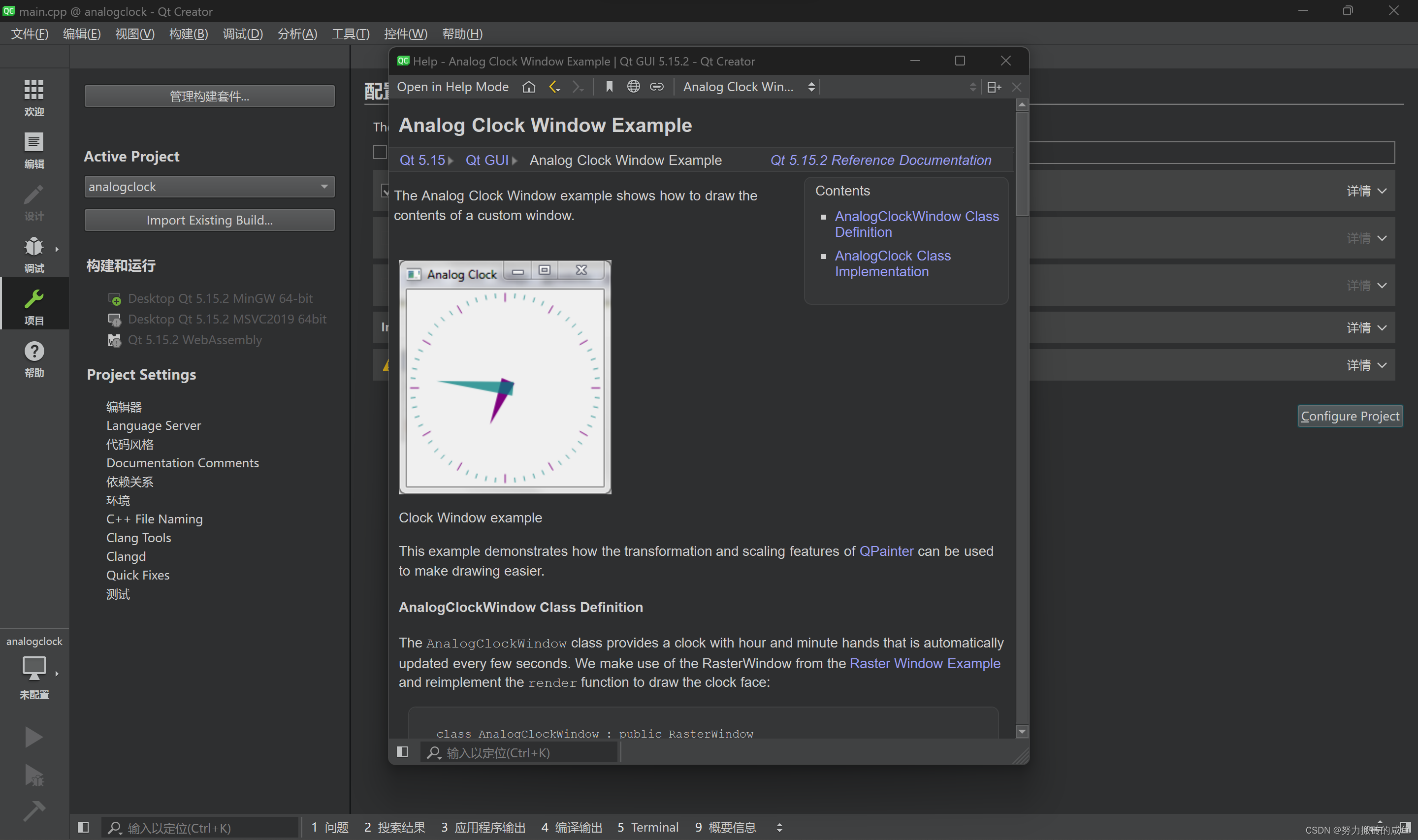This screenshot has width=1418, height=840.
Task: Open help page online via globe icon
Action: (633, 87)
